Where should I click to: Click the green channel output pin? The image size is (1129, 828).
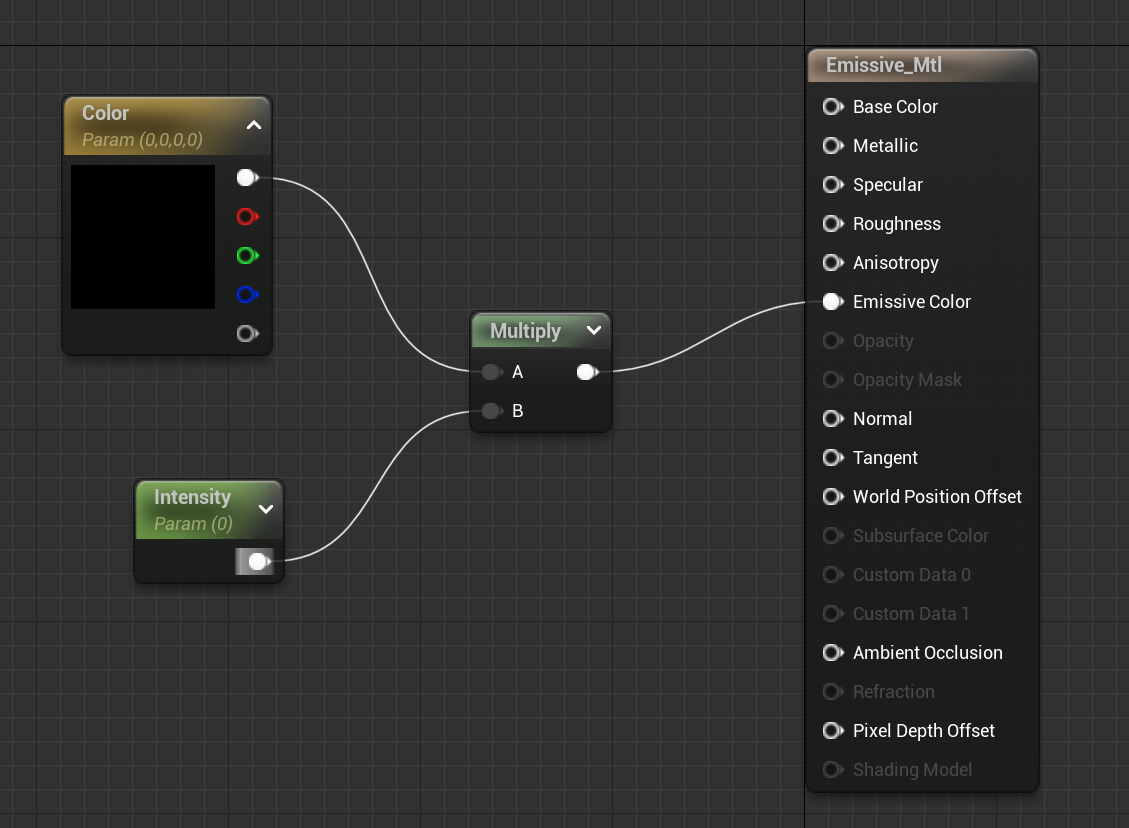246,256
